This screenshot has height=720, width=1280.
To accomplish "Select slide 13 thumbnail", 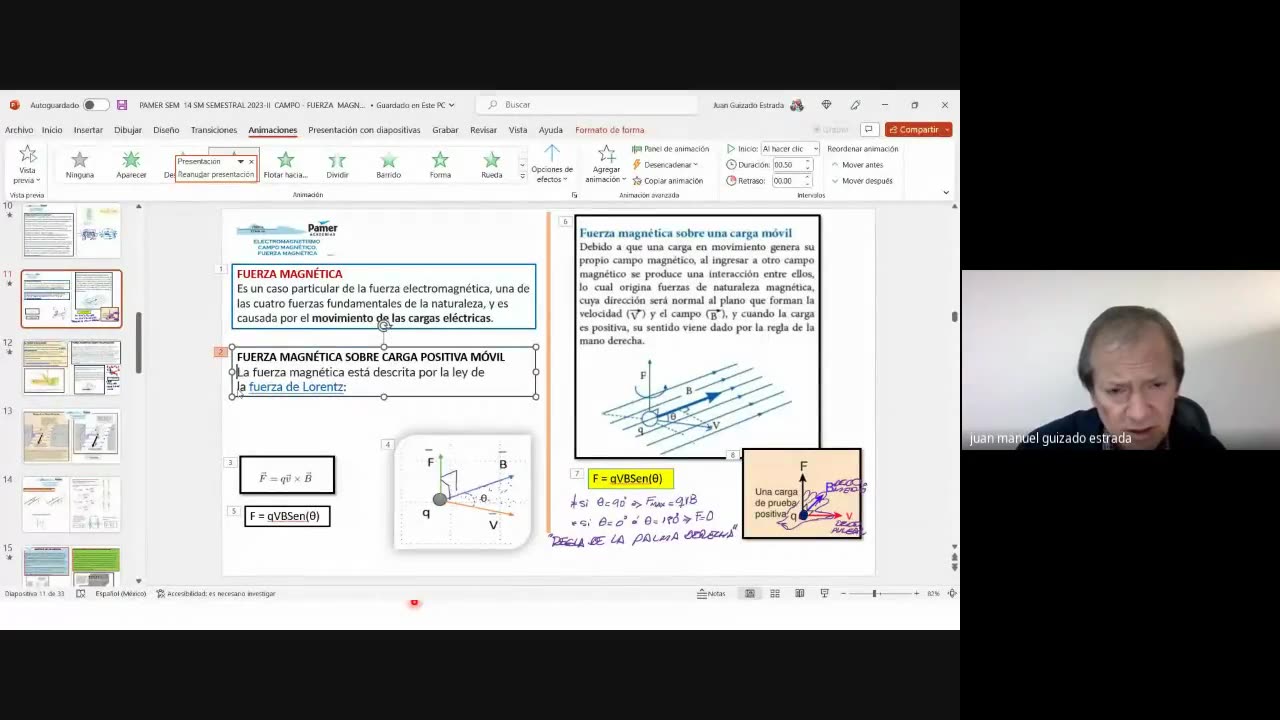I will pos(72,435).
